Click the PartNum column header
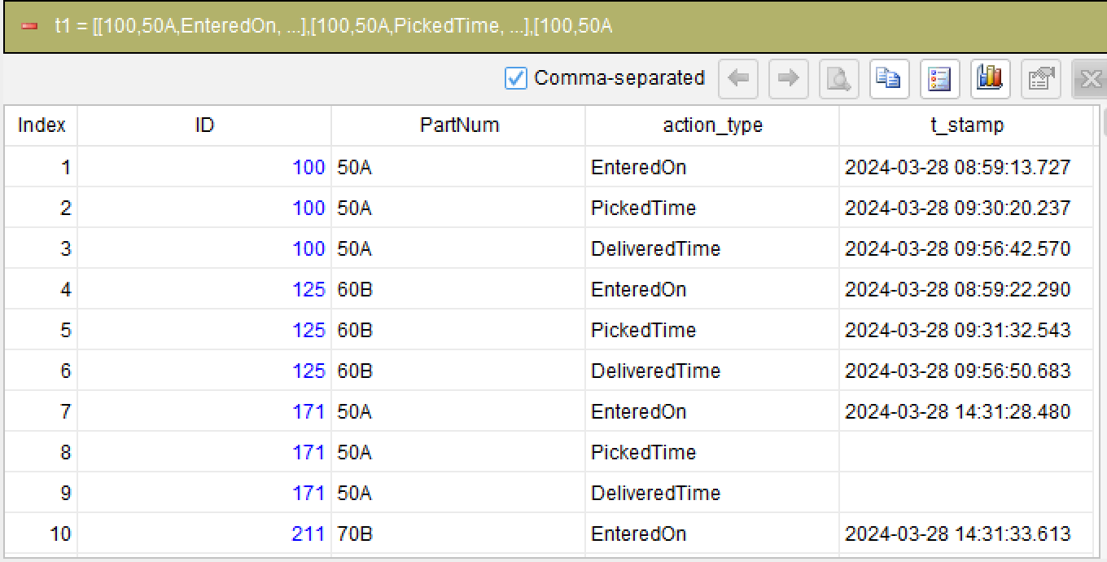The width and height of the screenshot is (1107, 562). pos(458,126)
